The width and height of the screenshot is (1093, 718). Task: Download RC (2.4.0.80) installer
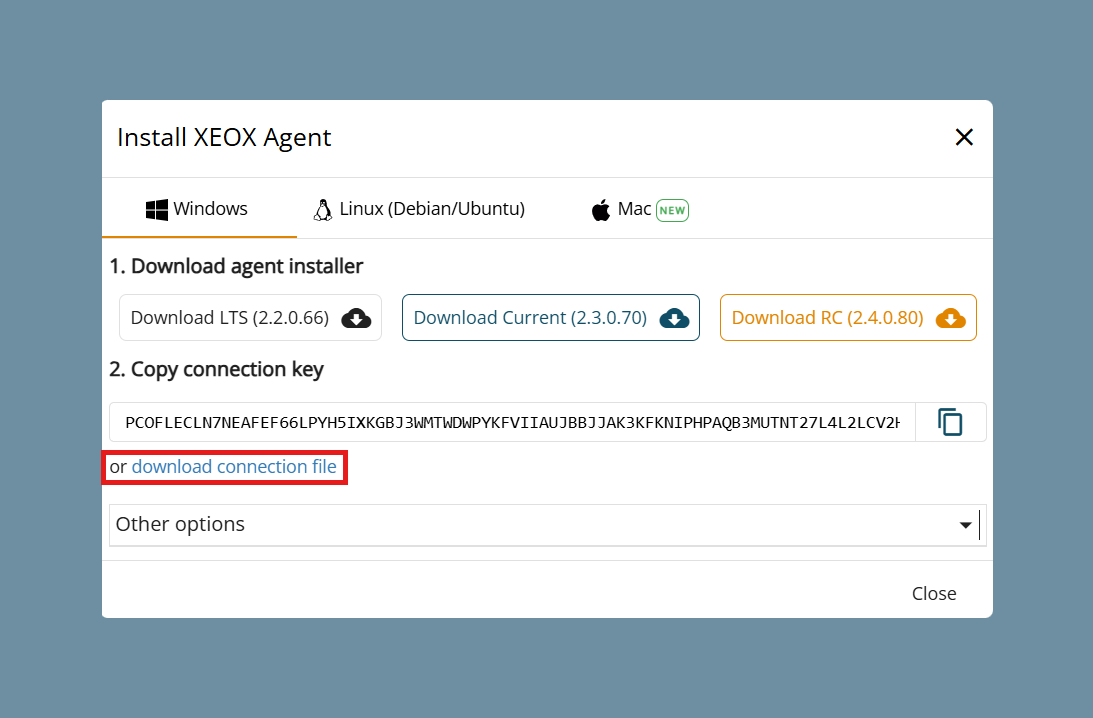(848, 318)
